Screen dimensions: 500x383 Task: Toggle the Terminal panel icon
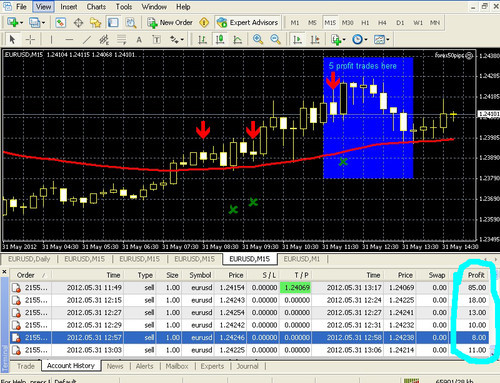click(x=113, y=23)
